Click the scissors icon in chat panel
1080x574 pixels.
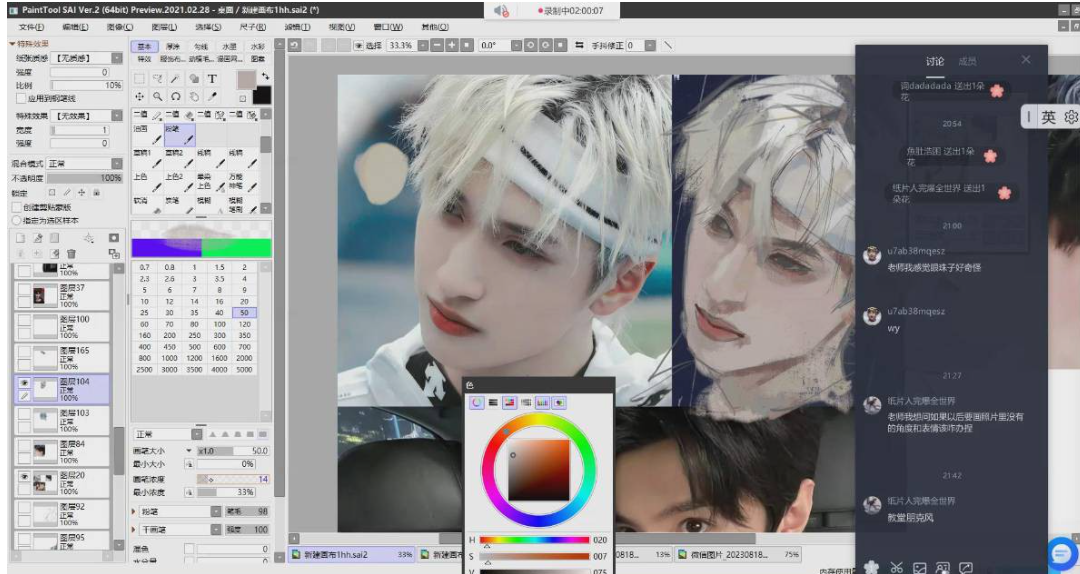pyautogui.click(x=896, y=567)
